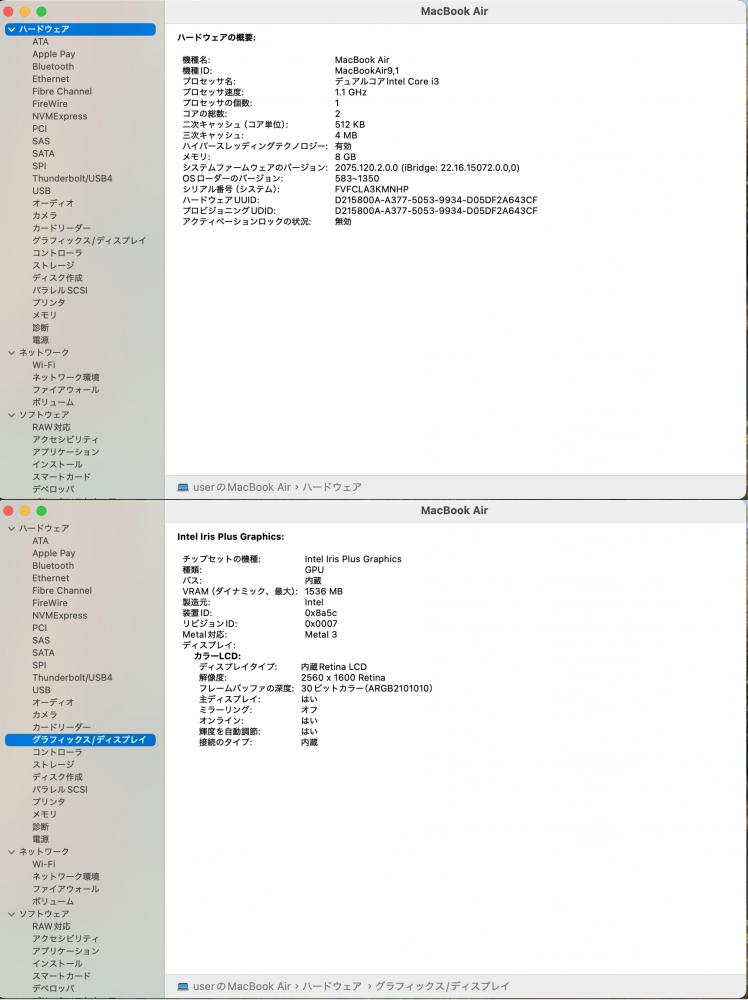
Task: Open SPI in Intel Iris graphics window sidebar
Action: tap(39, 665)
